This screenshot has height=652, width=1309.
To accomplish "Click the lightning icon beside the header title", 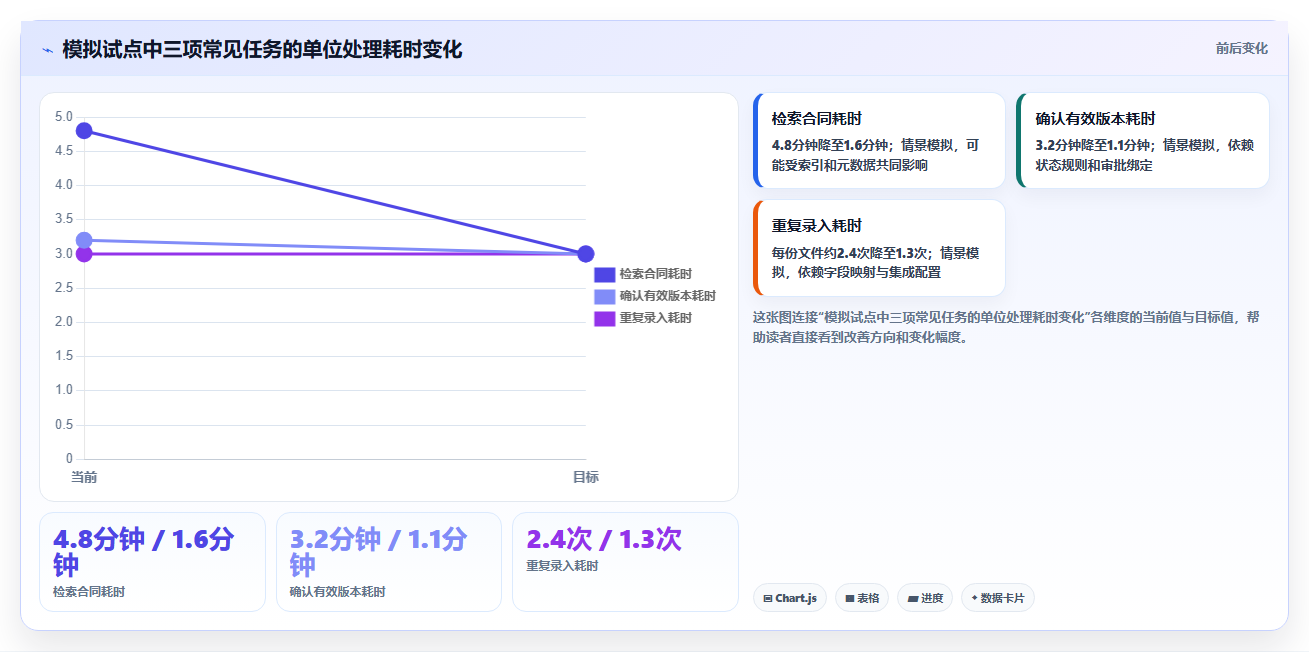I will click(x=47, y=50).
